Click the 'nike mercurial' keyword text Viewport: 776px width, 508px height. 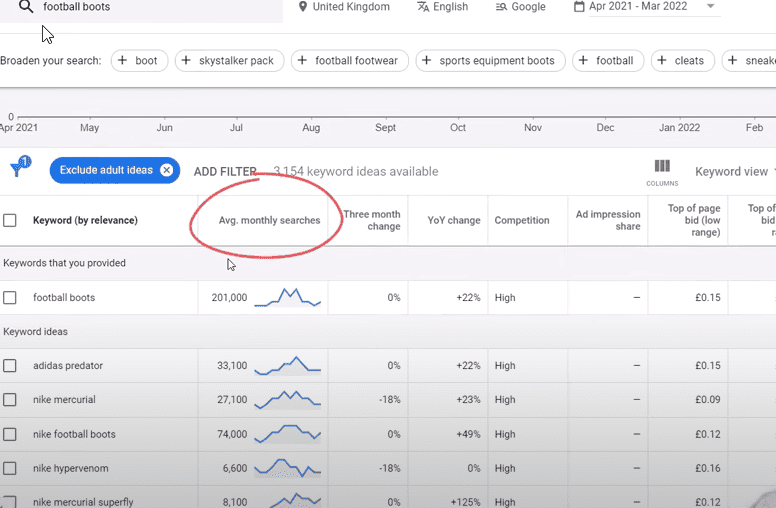(64, 400)
